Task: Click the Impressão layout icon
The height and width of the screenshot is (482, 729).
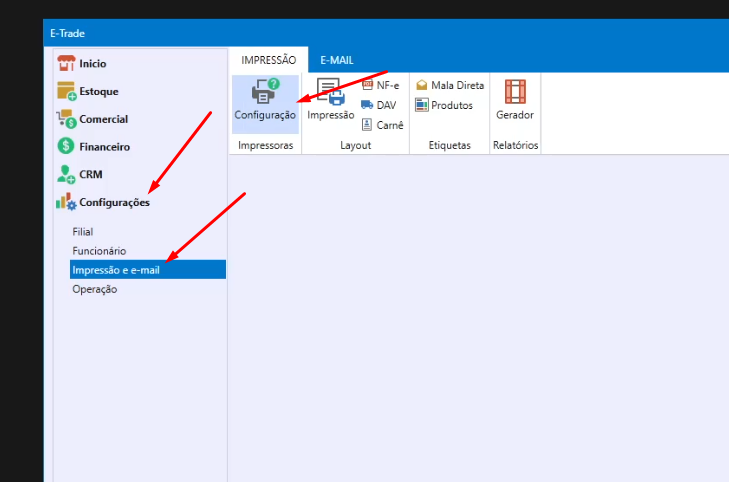Action: click(330, 101)
